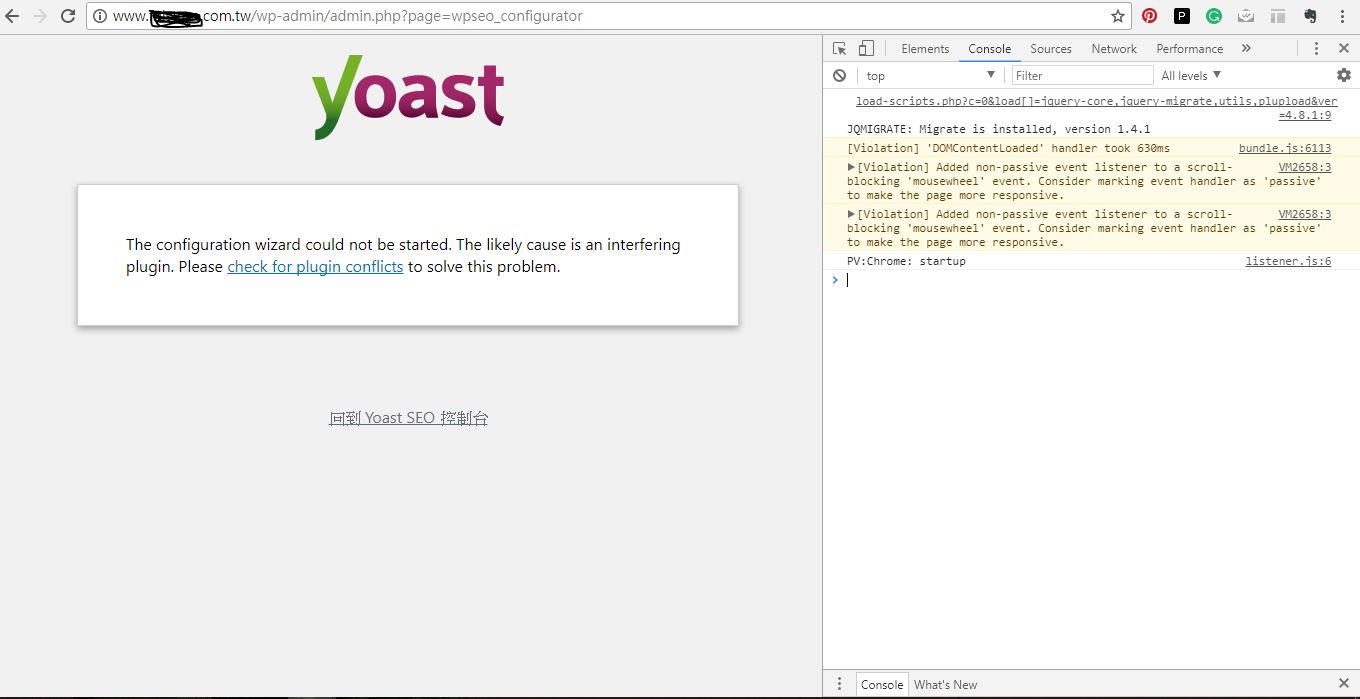1360x699 pixels.
Task: Show more DevTools tabs chevron
Action: coord(1246,48)
